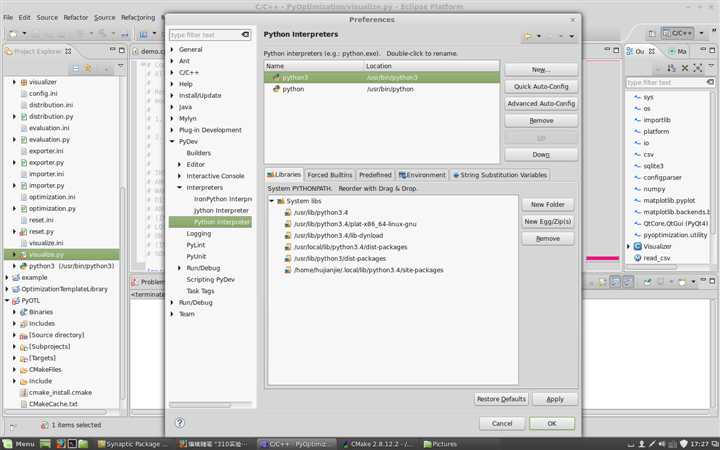720x450 pixels.
Task: Click the Pictures taskbar entry
Action: coord(441,444)
